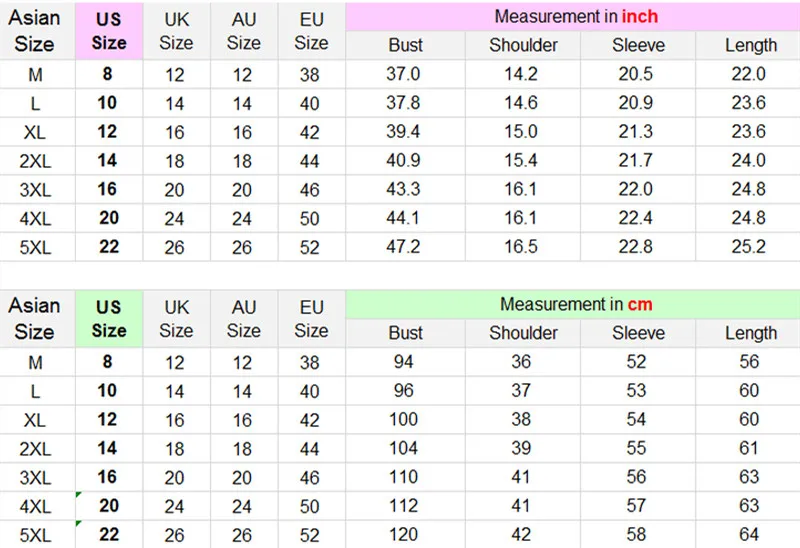Click the 43.3 bust value cell
Image resolution: width=800 pixels, height=548 pixels.
coord(405,189)
